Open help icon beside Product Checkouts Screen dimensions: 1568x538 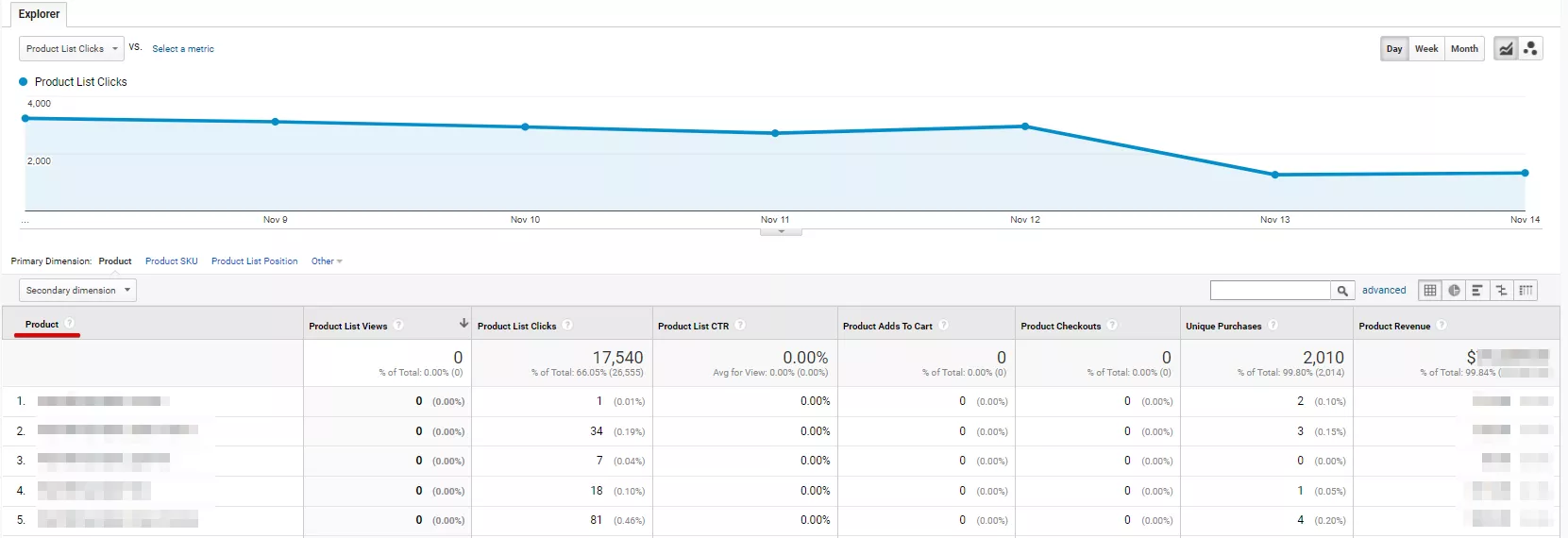tap(1112, 325)
